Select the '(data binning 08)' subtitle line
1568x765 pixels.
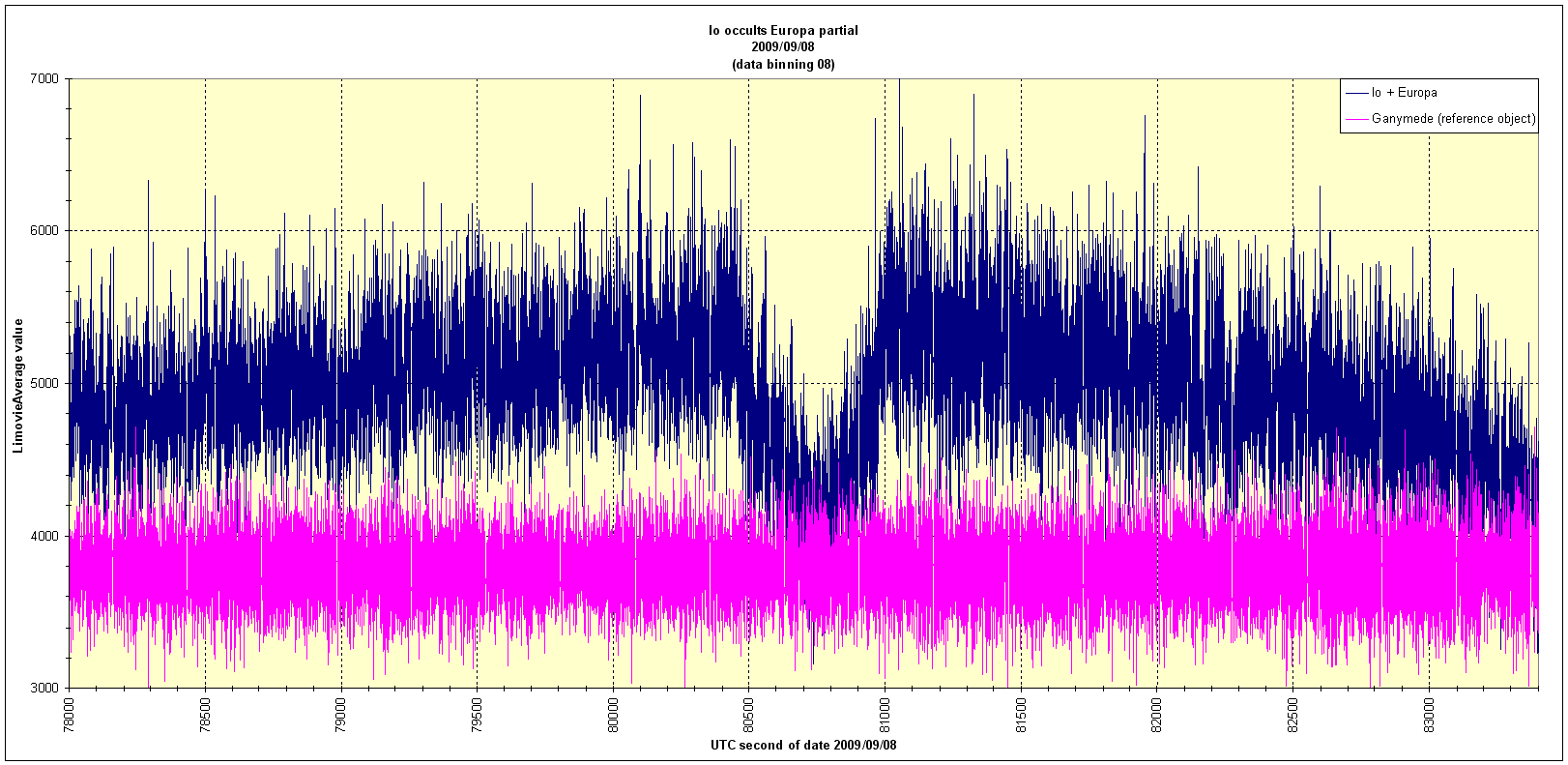coord(783,64)
